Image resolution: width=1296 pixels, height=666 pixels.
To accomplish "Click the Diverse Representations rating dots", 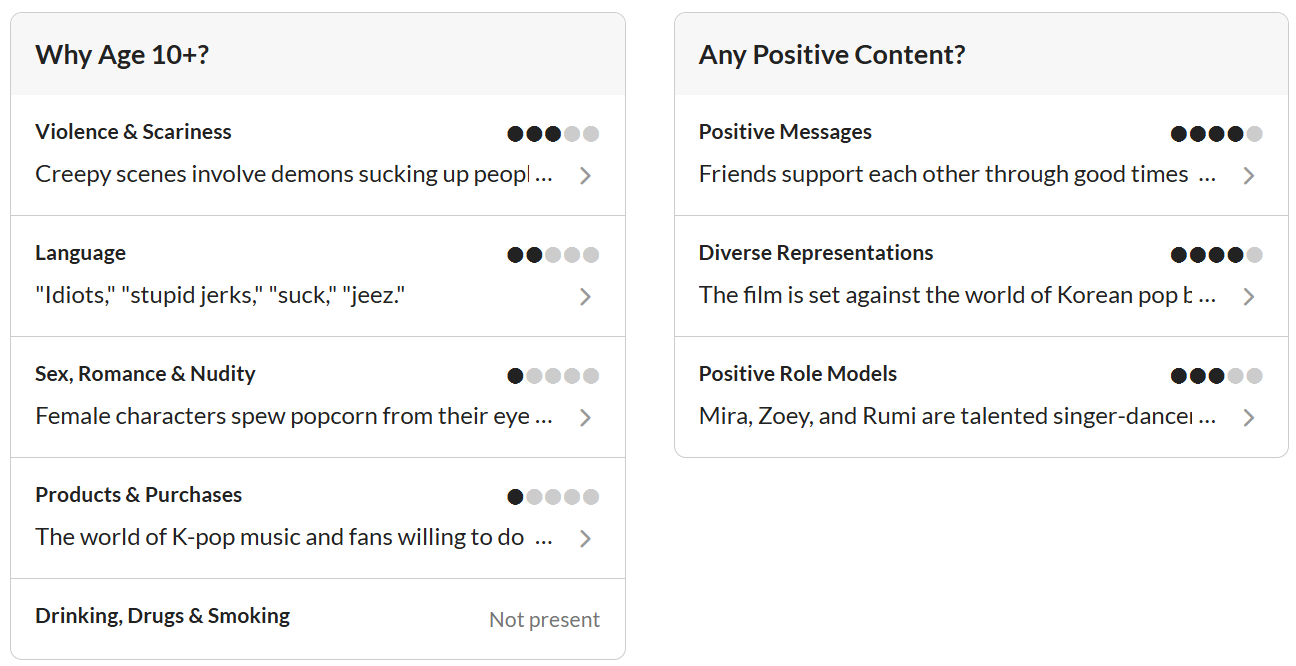I will [1216, 255].
